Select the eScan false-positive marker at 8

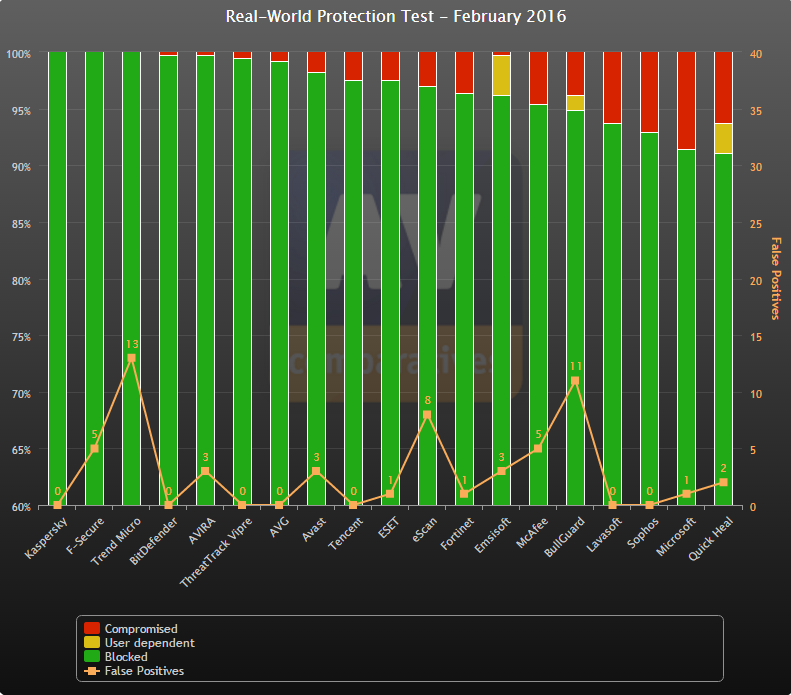tap(427, 415)
